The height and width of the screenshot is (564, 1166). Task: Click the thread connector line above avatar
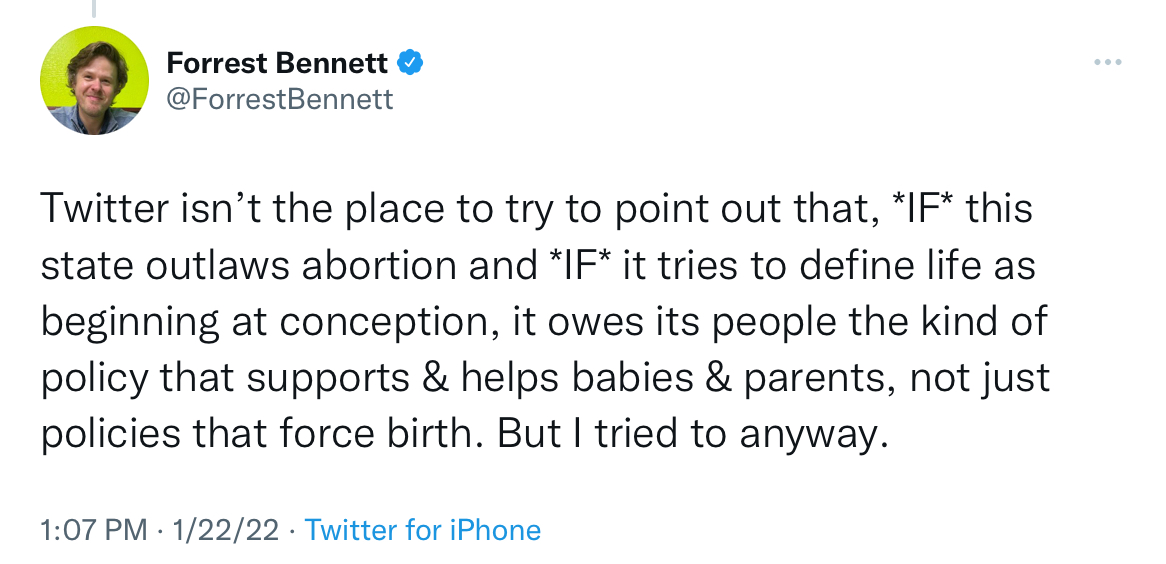pyautogui.click(x=95, y=8)
